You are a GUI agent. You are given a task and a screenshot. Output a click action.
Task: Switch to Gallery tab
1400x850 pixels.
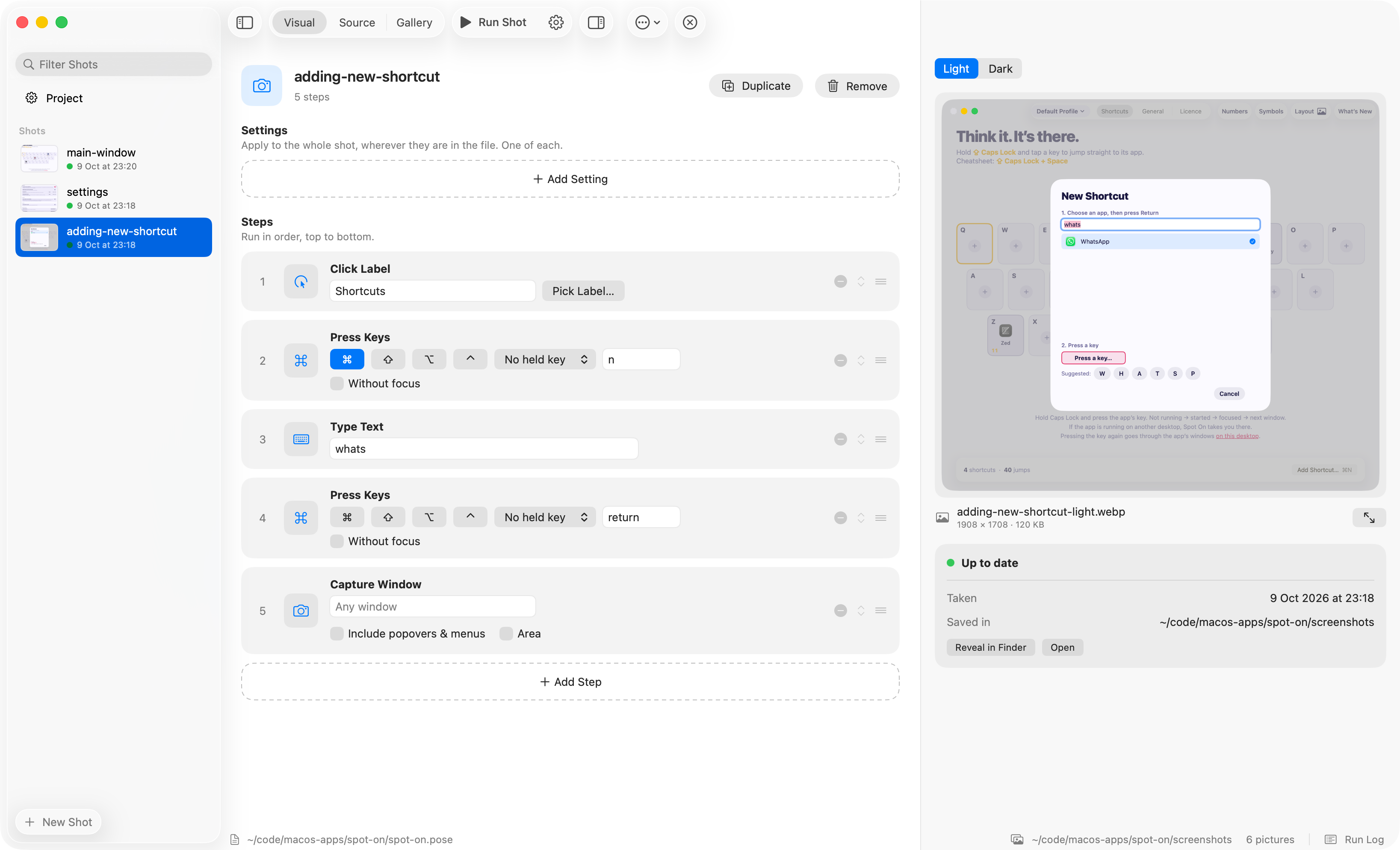click(x=414, y=22)
